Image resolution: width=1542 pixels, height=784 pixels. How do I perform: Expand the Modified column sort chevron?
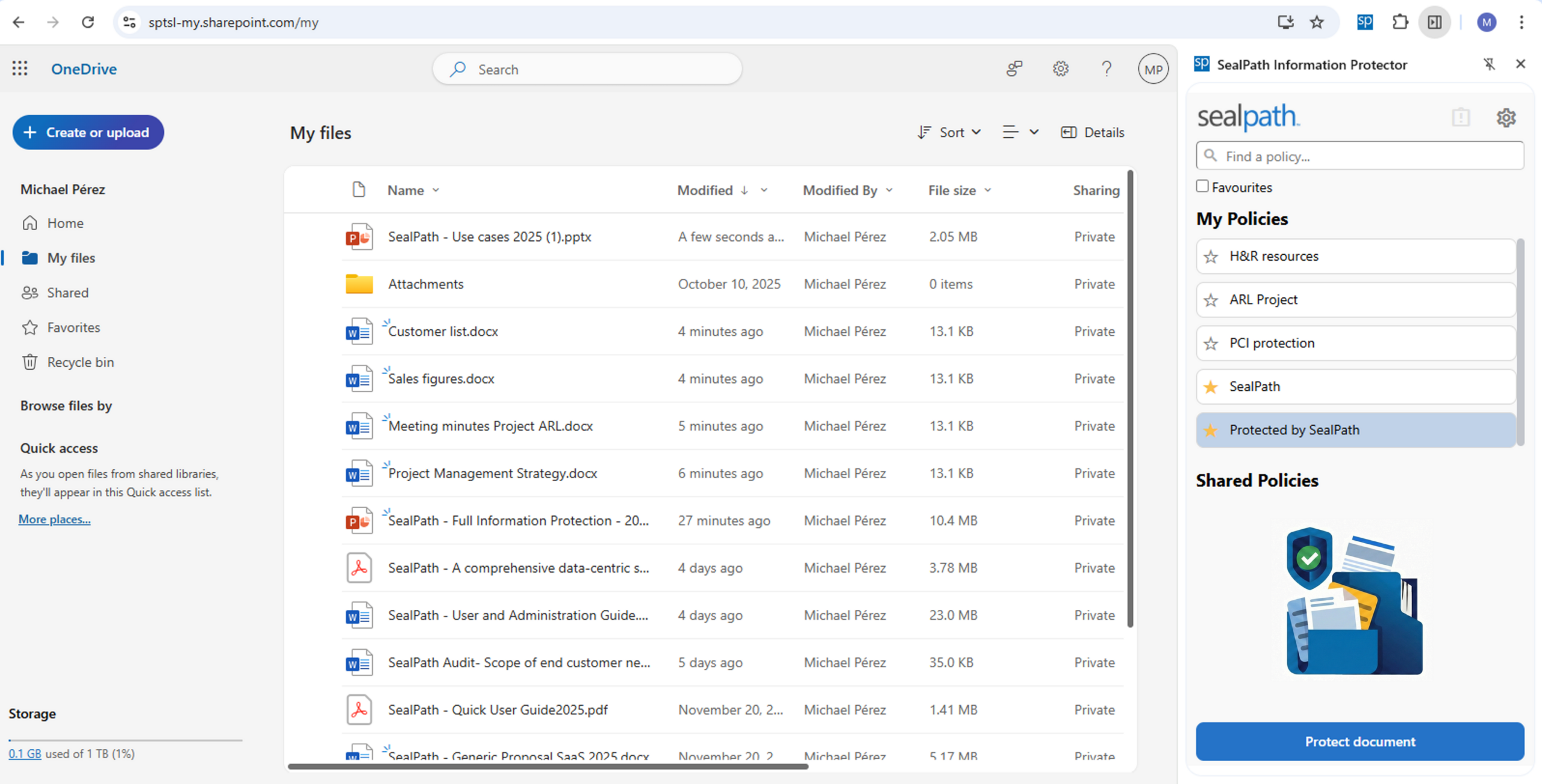[x=764, y=190]
